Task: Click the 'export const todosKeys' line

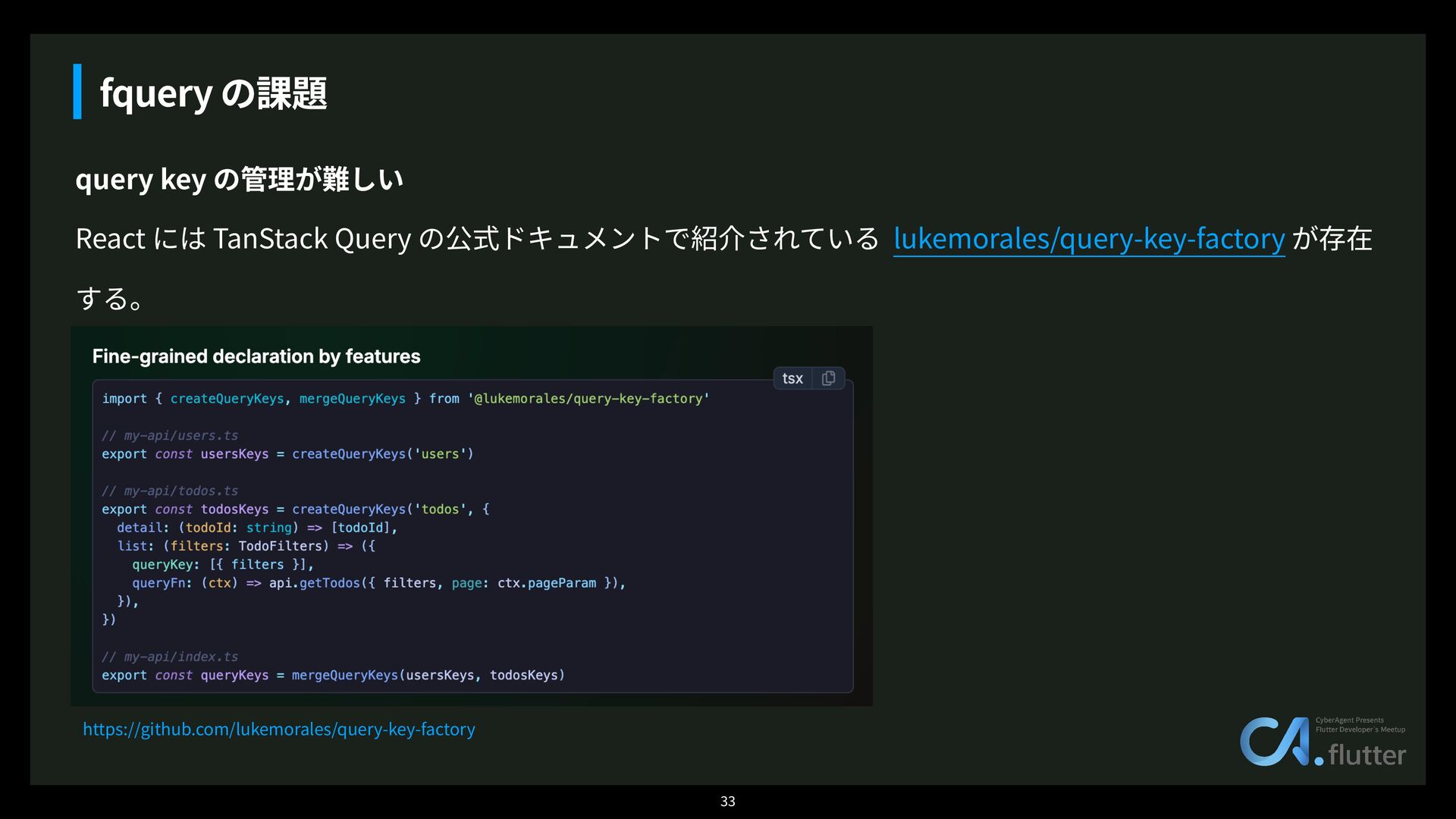Action: pos(296,509)
